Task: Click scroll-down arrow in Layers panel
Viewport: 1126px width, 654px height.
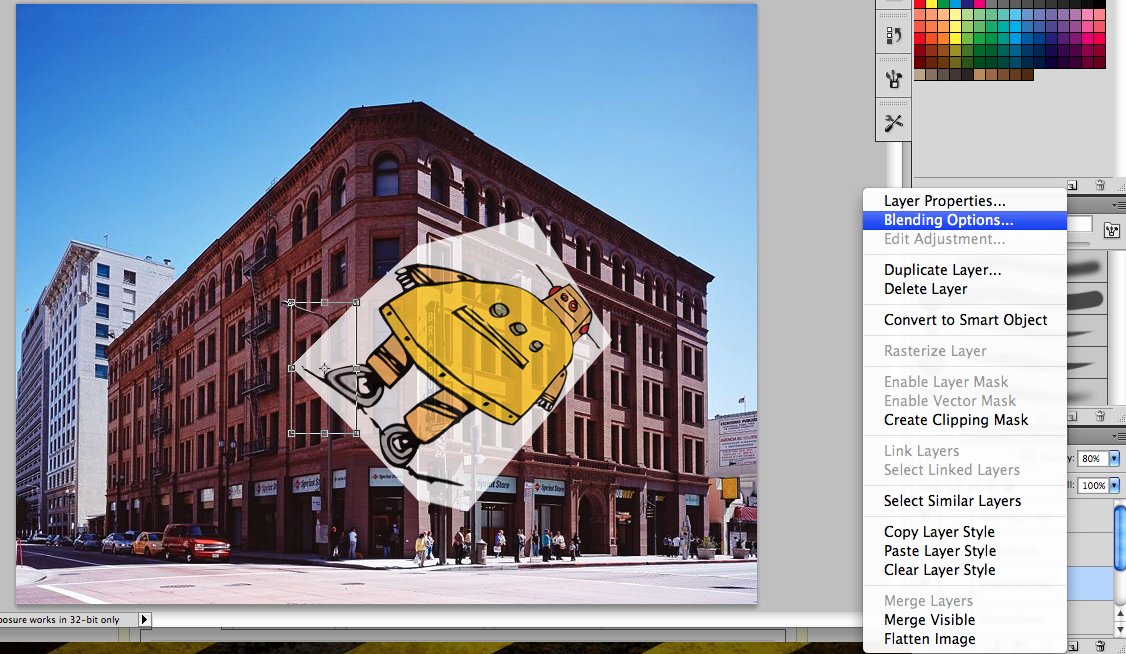Action: [1120, 630]
